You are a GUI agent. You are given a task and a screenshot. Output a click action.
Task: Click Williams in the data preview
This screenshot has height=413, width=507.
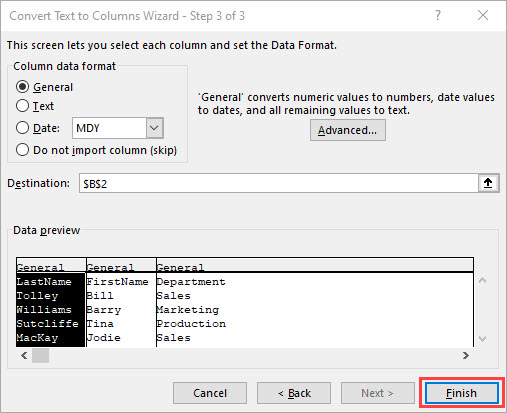point(44,310)
